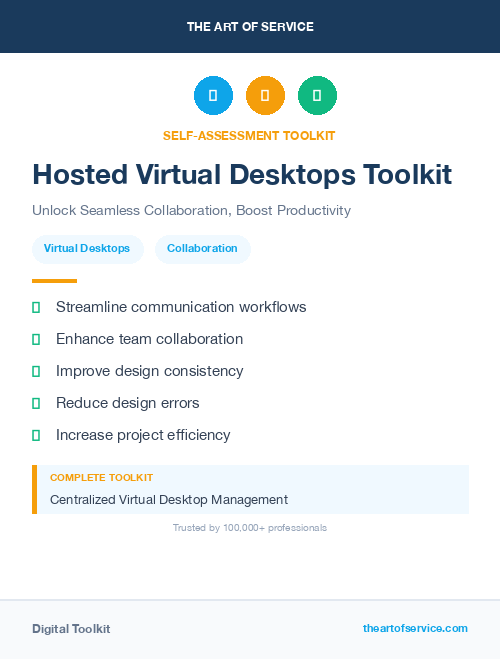Open the theartofservice.com link
The height and width of the screenshot is (659, 500).
click(x=415, y=628)
